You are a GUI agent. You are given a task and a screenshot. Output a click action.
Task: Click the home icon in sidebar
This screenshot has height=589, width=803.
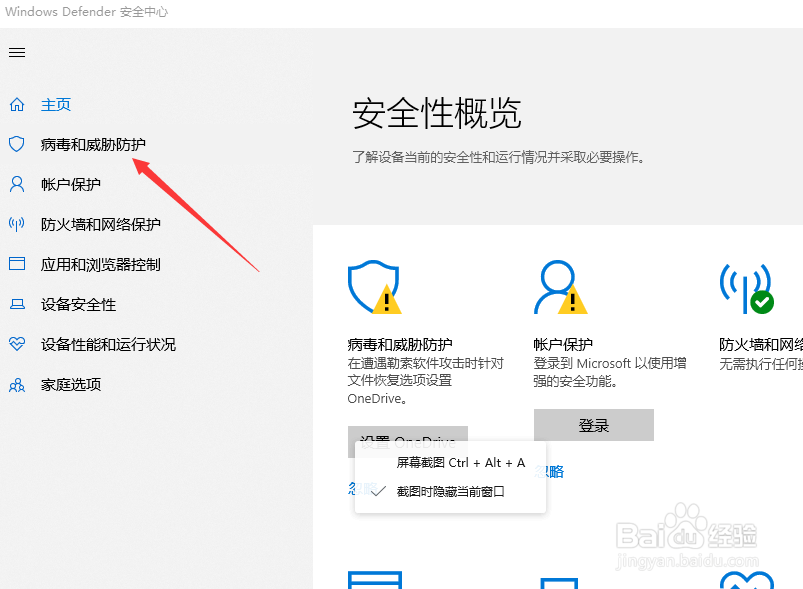(17, 104)
